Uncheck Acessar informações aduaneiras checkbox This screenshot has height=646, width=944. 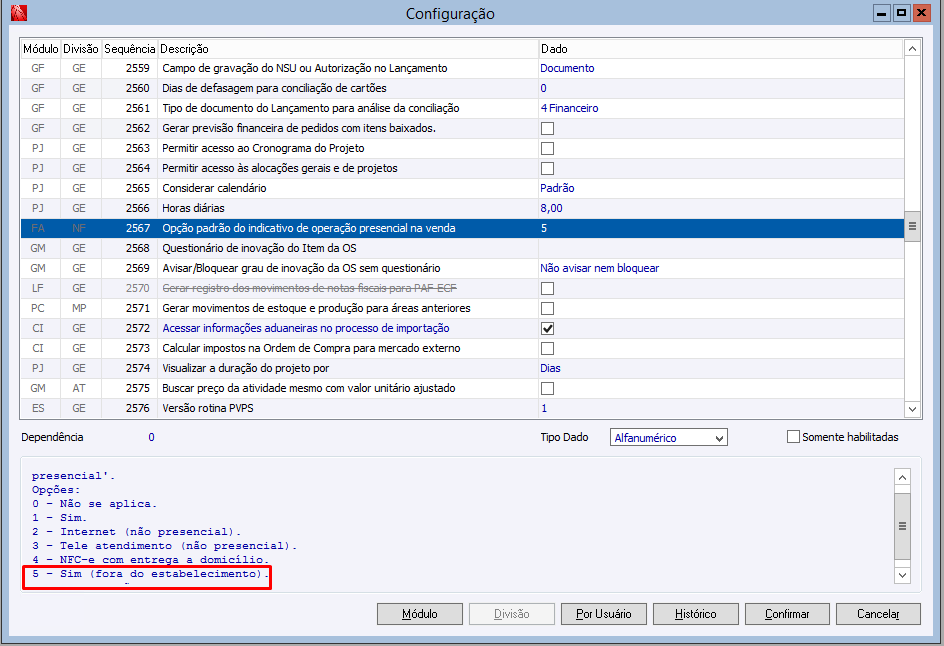(x=547, y=329)
